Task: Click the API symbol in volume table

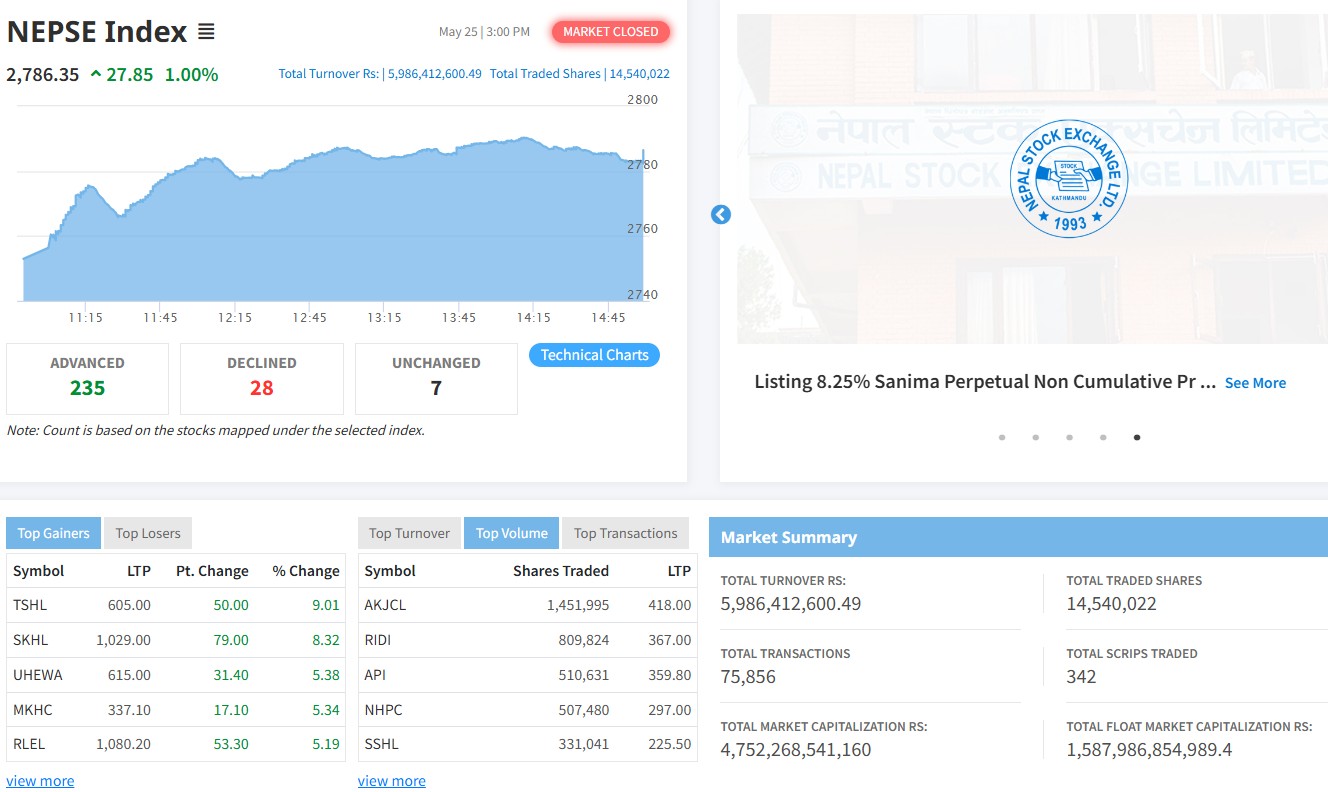Action: click(x=375, y=675)
